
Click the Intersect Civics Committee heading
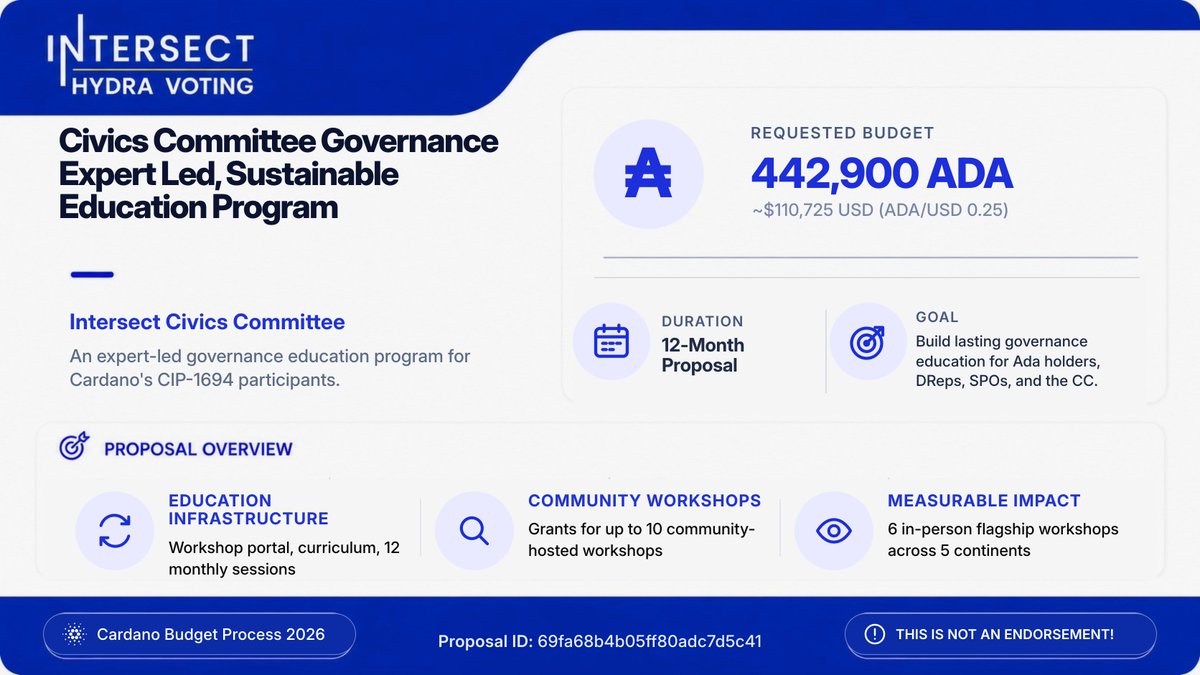click(207, 322)
